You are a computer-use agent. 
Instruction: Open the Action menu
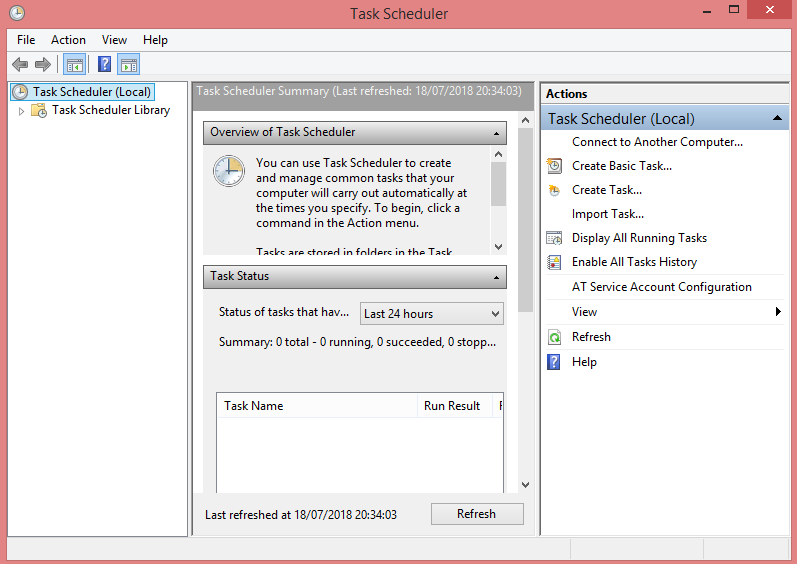pyautogui.click(x=68, y=40)
